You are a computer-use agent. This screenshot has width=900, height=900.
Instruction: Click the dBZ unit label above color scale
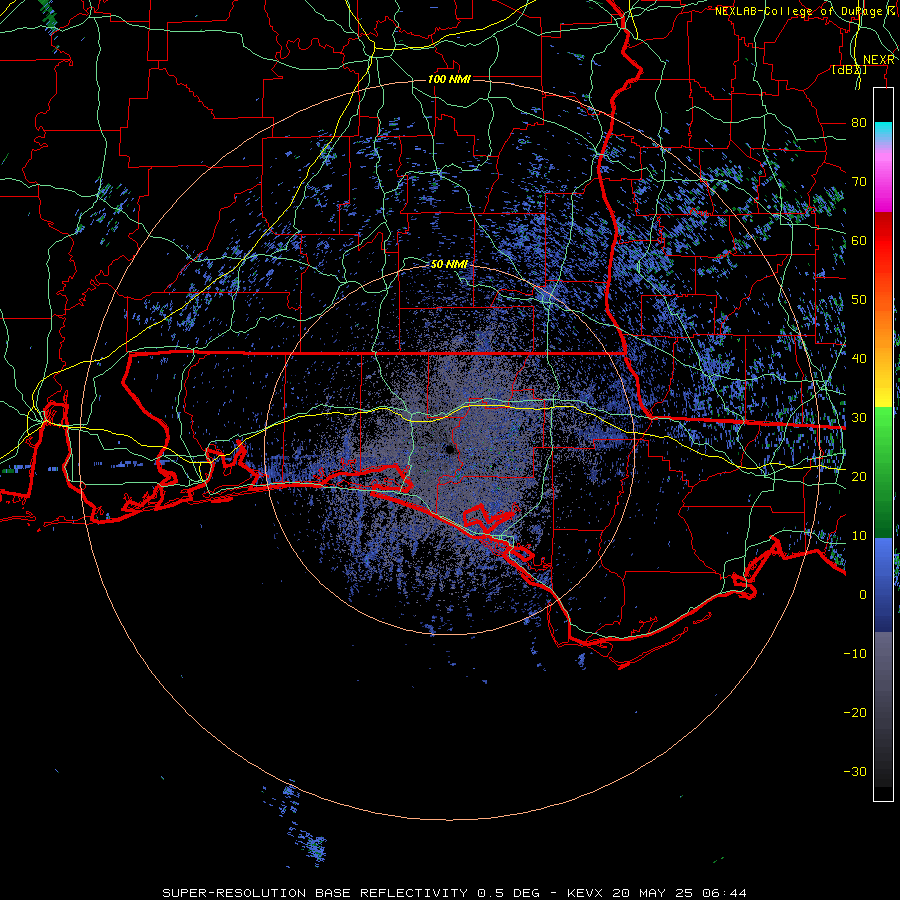click(849, 70)
